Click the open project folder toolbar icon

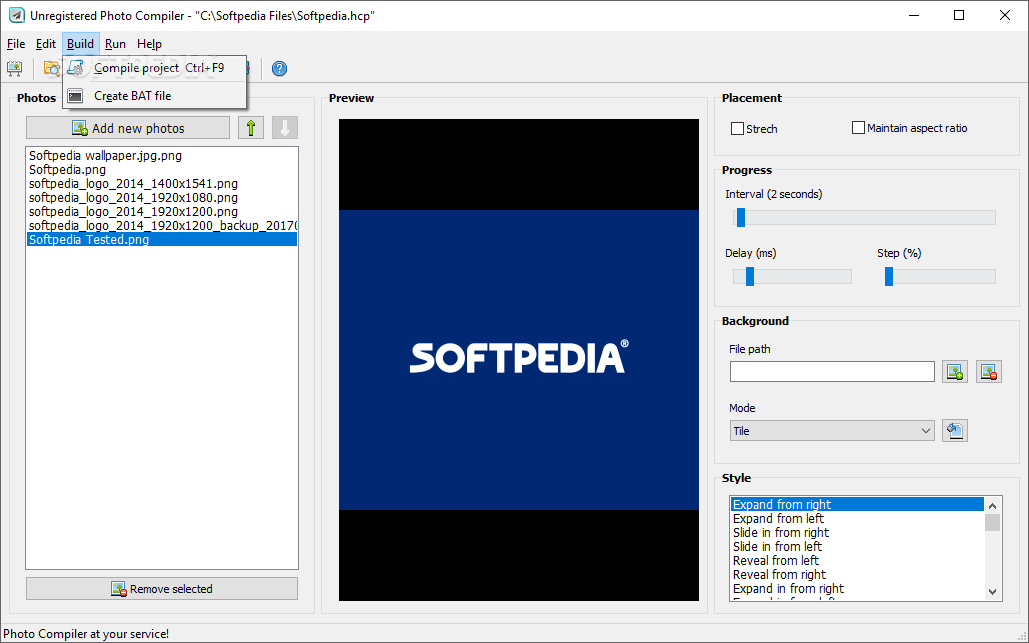click(51, 68)
